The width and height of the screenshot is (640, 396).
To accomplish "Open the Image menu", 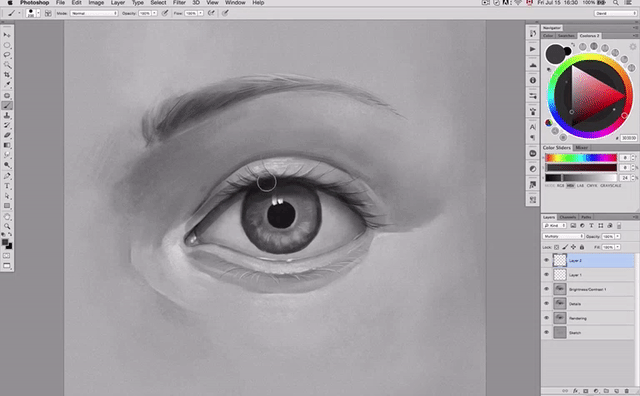I will [96, 3].
